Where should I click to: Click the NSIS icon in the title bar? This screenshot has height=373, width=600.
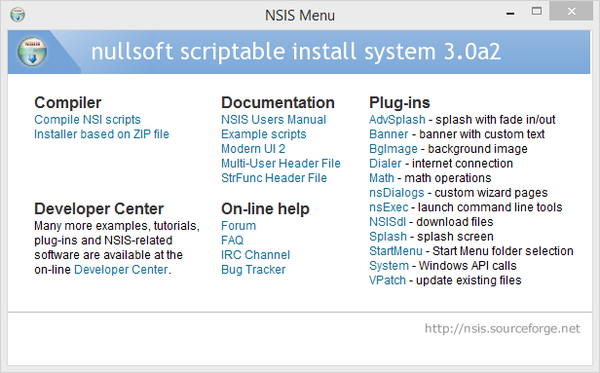18,15
